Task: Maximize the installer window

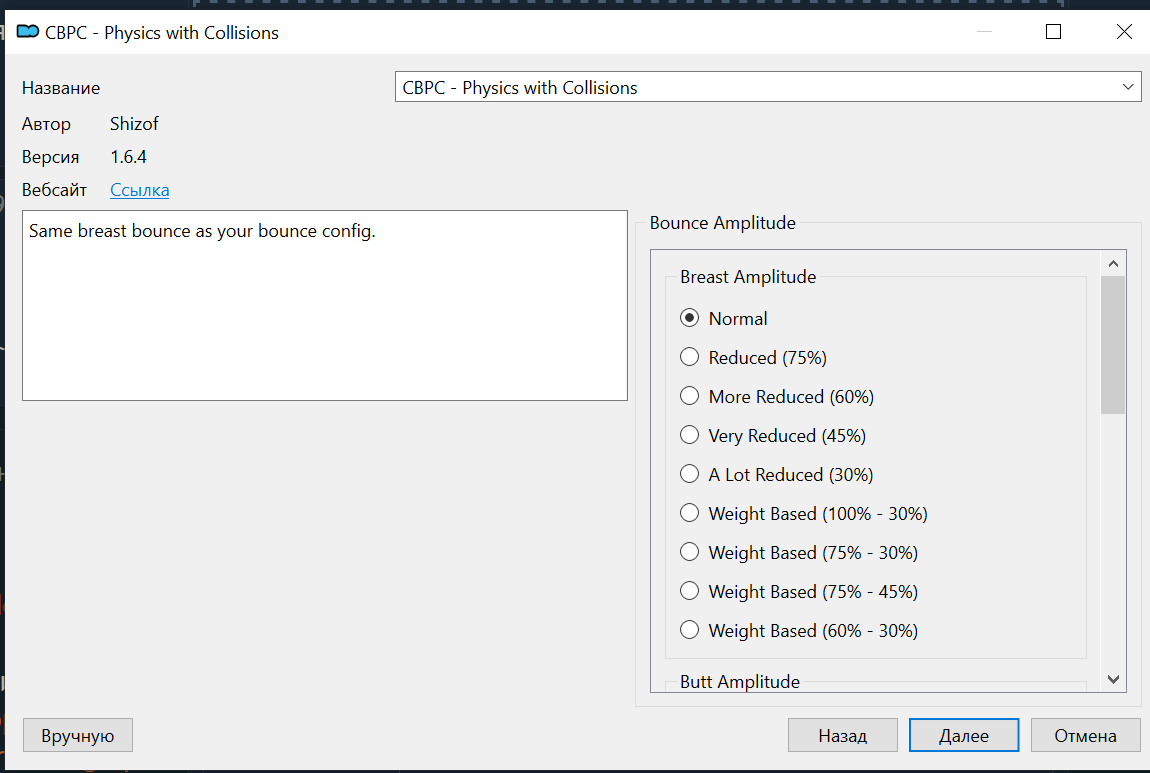Action: click(x=1053, y=32)
